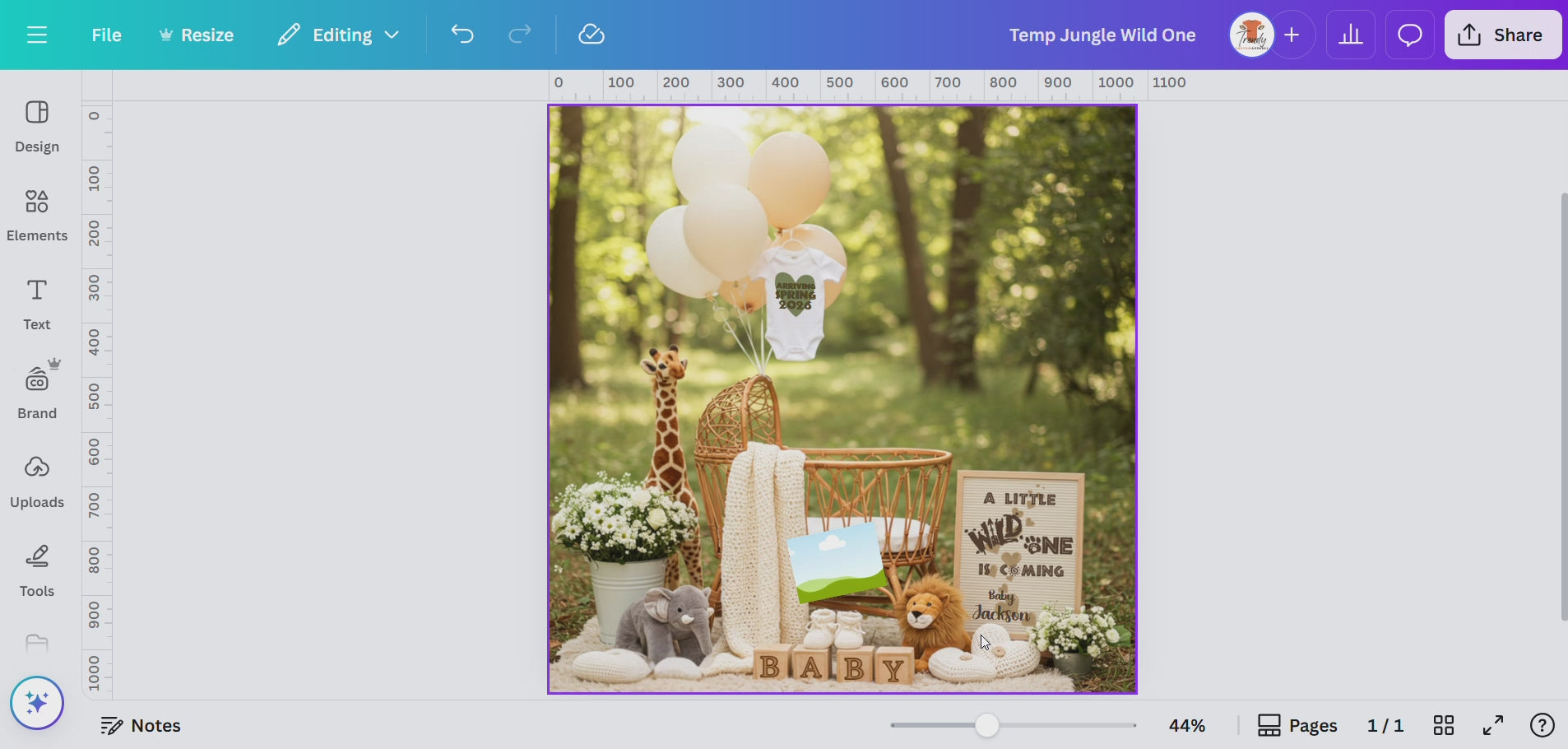Select the white baby onesie graphic

pos(796,301)
